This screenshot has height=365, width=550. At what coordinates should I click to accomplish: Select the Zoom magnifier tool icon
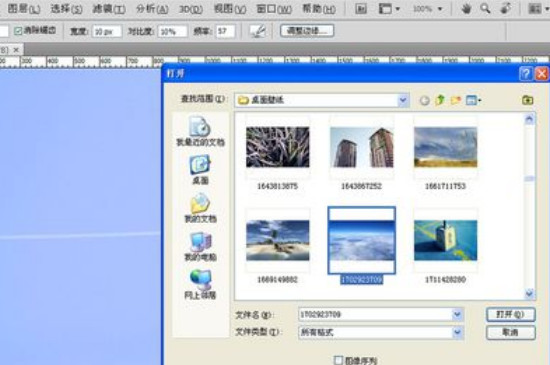tap(485, 8)
